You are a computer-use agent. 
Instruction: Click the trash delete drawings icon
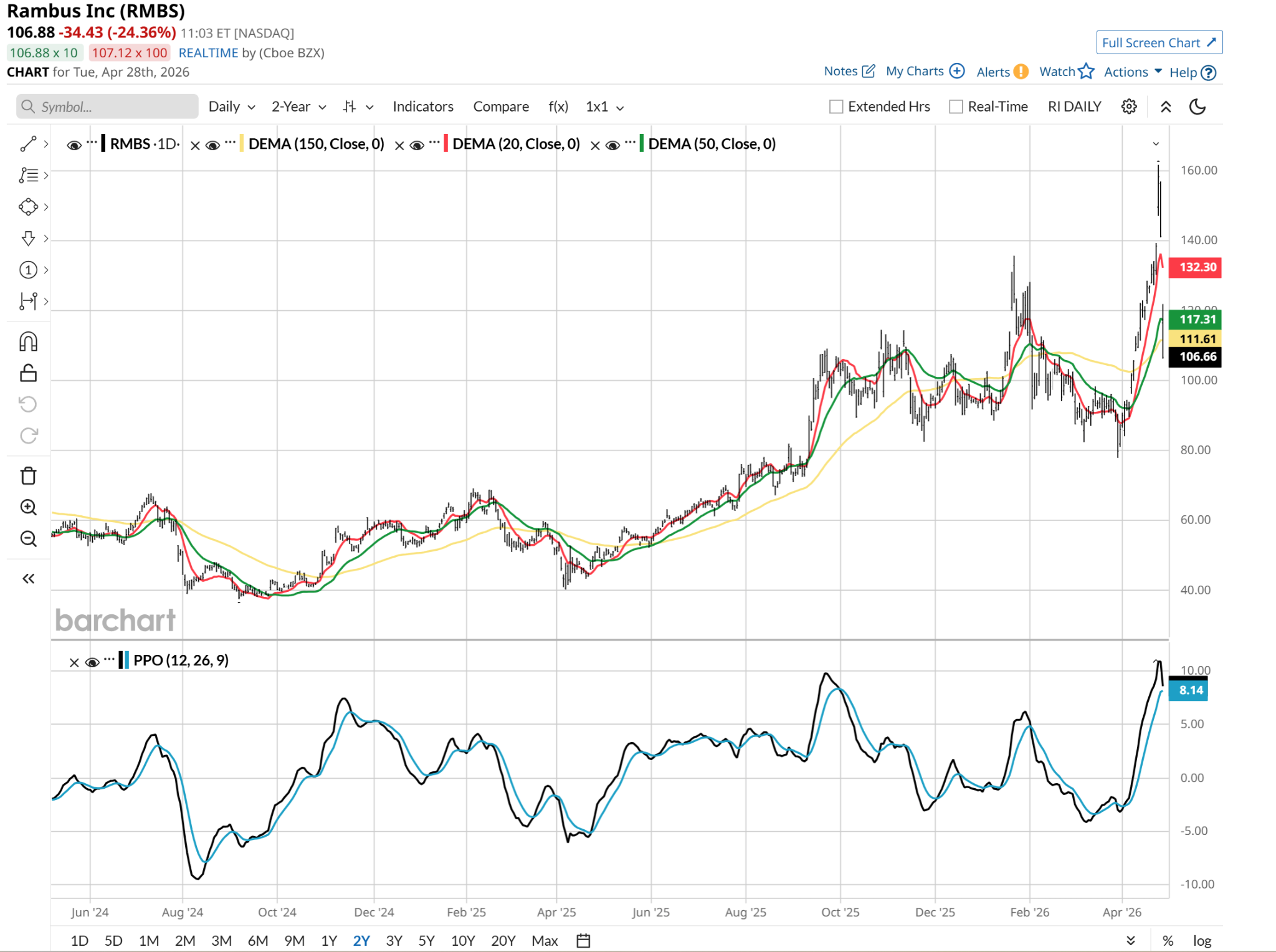click(x=28, y=476)
